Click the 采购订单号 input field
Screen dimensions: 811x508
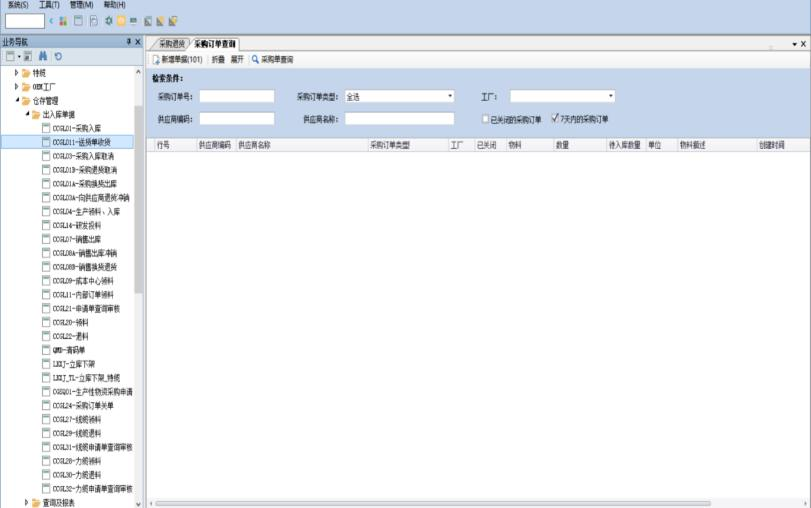tap(236, 97)
